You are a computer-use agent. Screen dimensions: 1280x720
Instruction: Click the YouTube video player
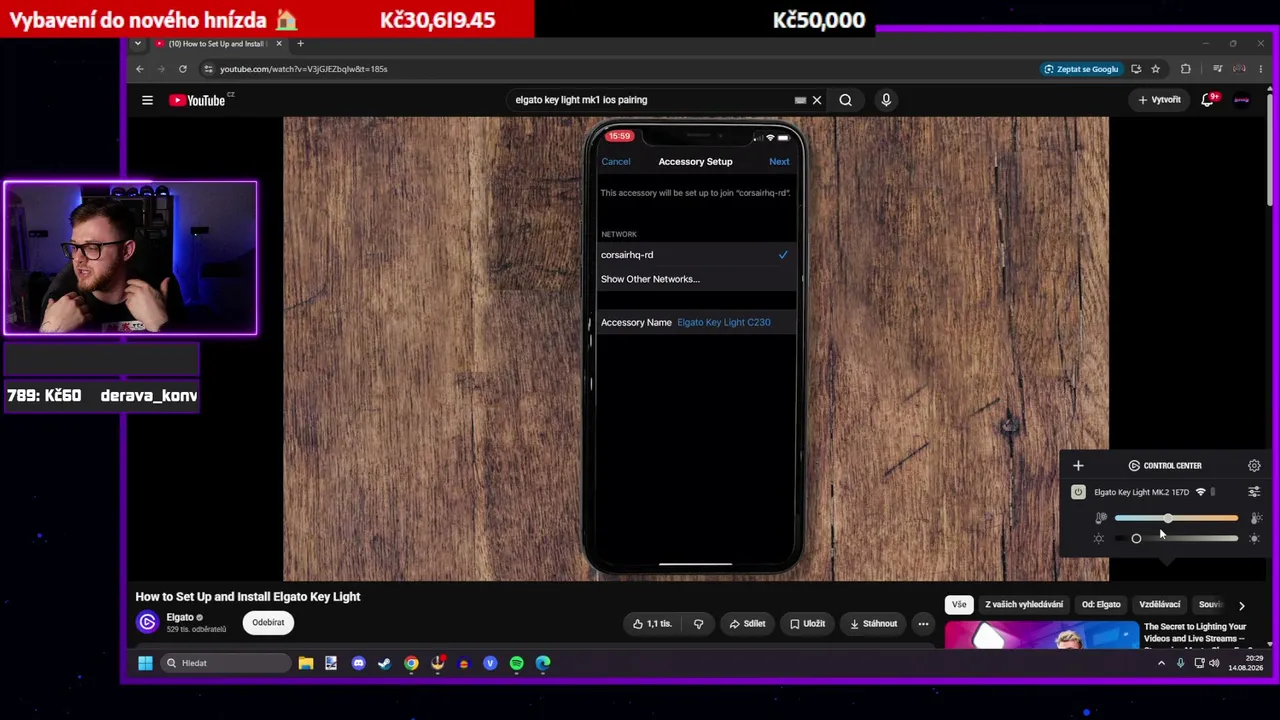click(x=696, y=348)
